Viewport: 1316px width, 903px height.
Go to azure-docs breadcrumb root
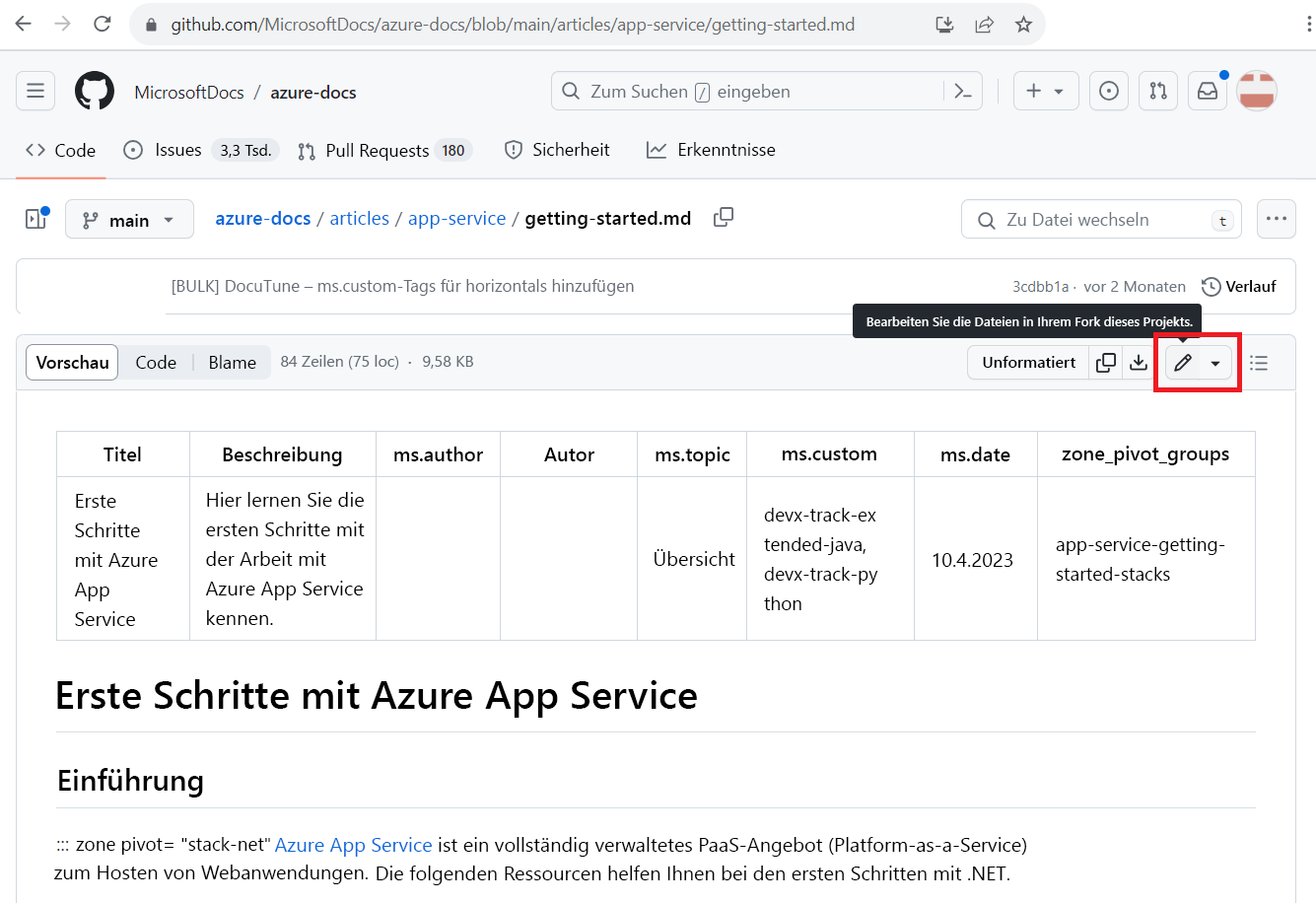point(263,218)
